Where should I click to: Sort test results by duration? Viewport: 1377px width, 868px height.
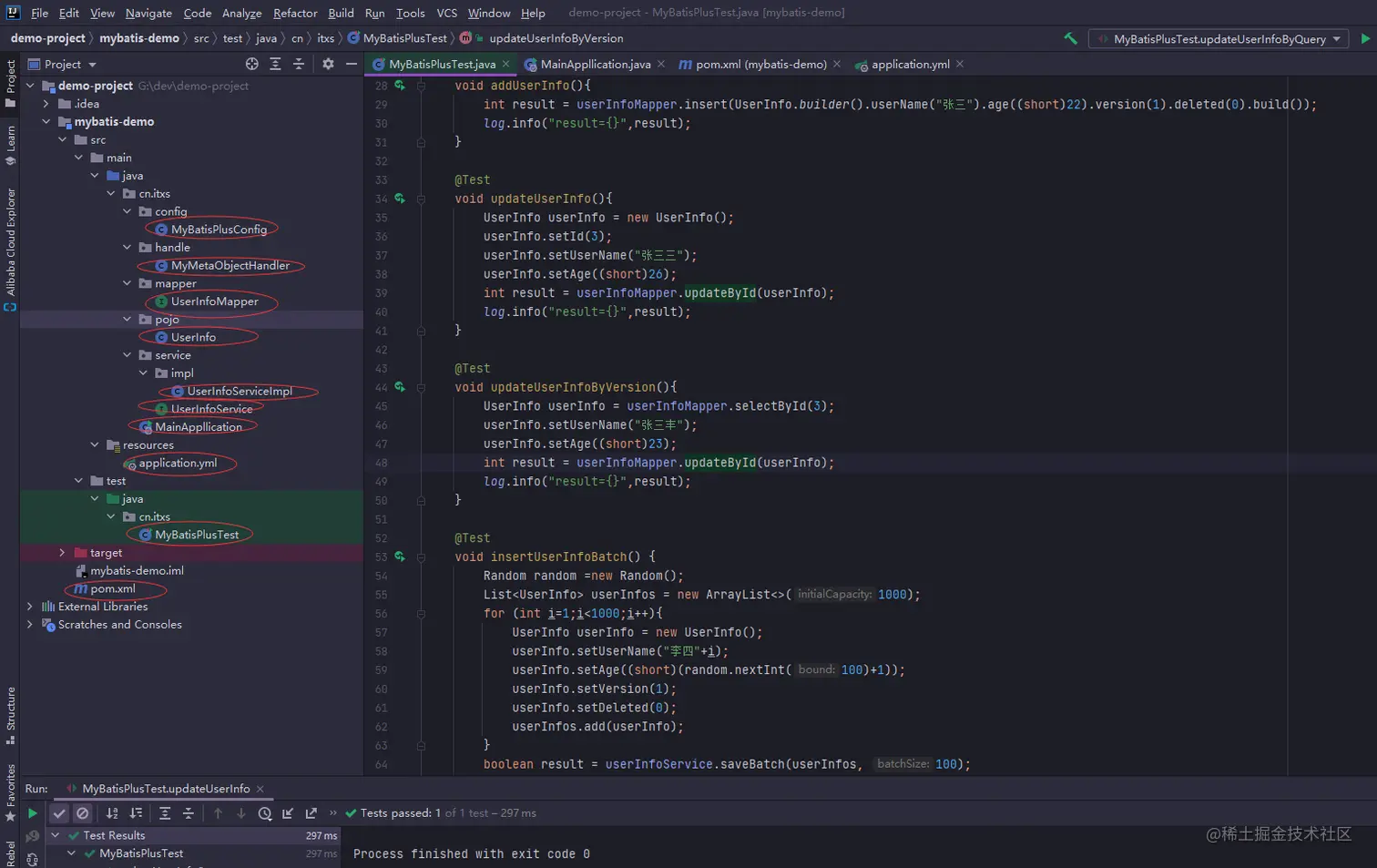(136, 813)
